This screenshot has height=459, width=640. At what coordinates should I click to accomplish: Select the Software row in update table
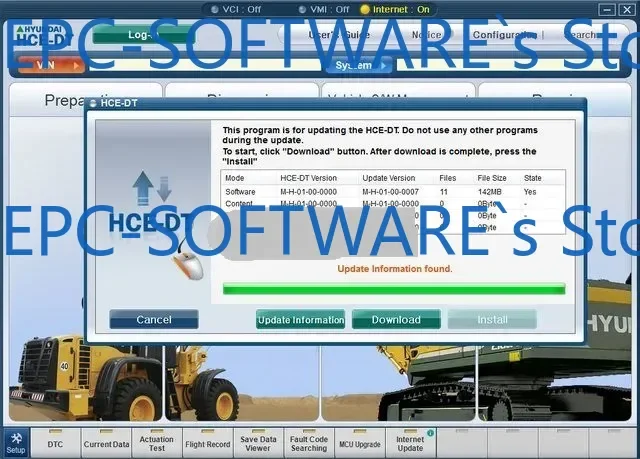[x=394, y=192]
